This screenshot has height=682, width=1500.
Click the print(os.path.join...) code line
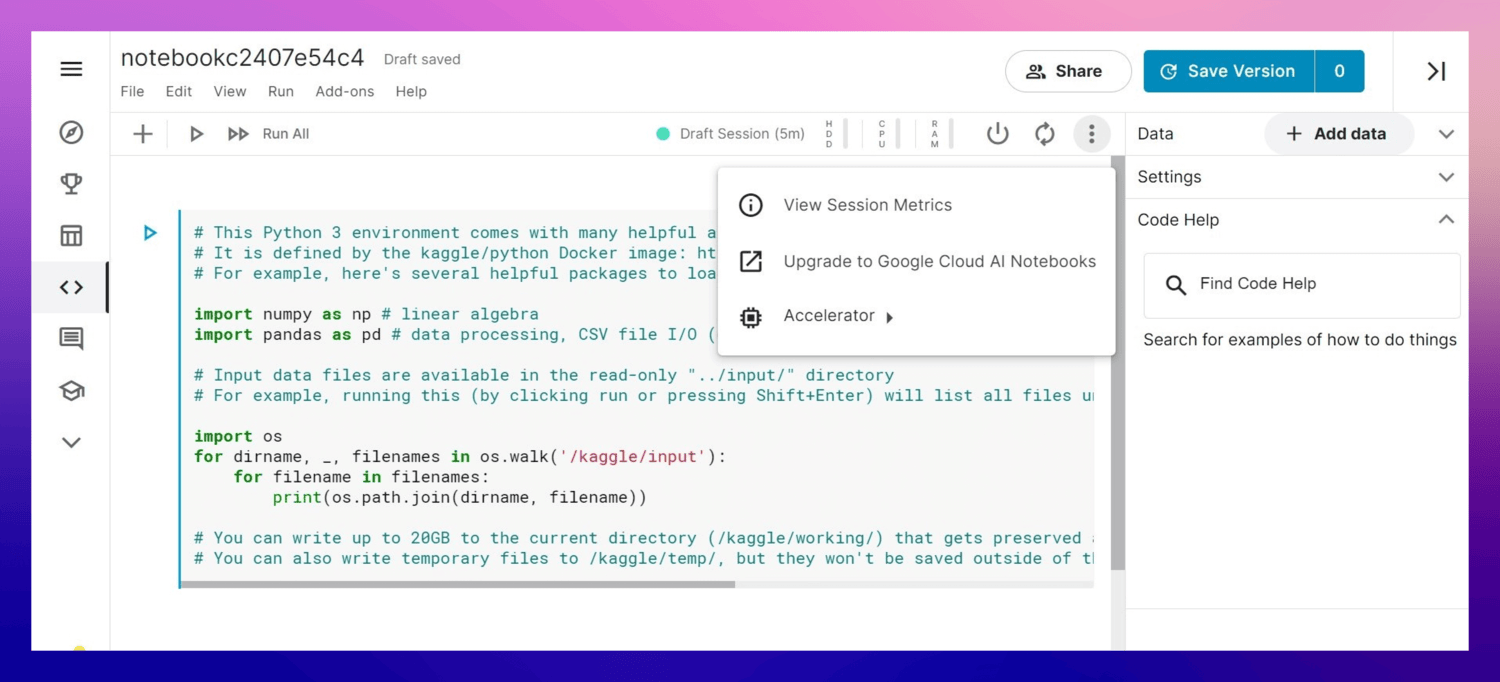point(460,497)
